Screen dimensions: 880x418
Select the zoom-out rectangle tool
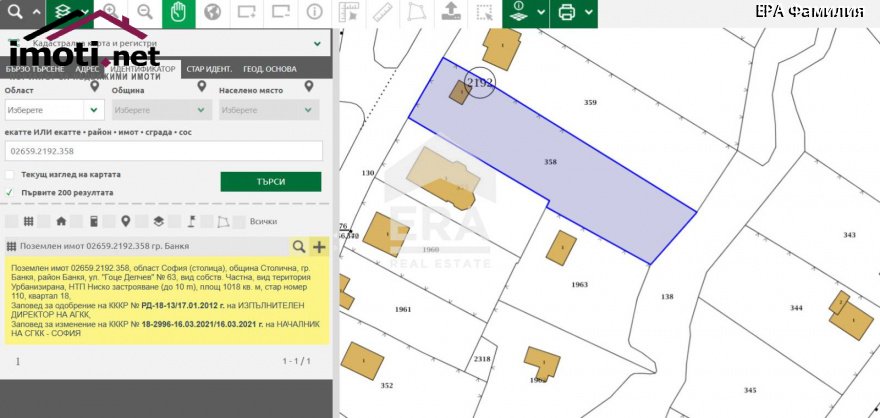click(x=281, y=12)
